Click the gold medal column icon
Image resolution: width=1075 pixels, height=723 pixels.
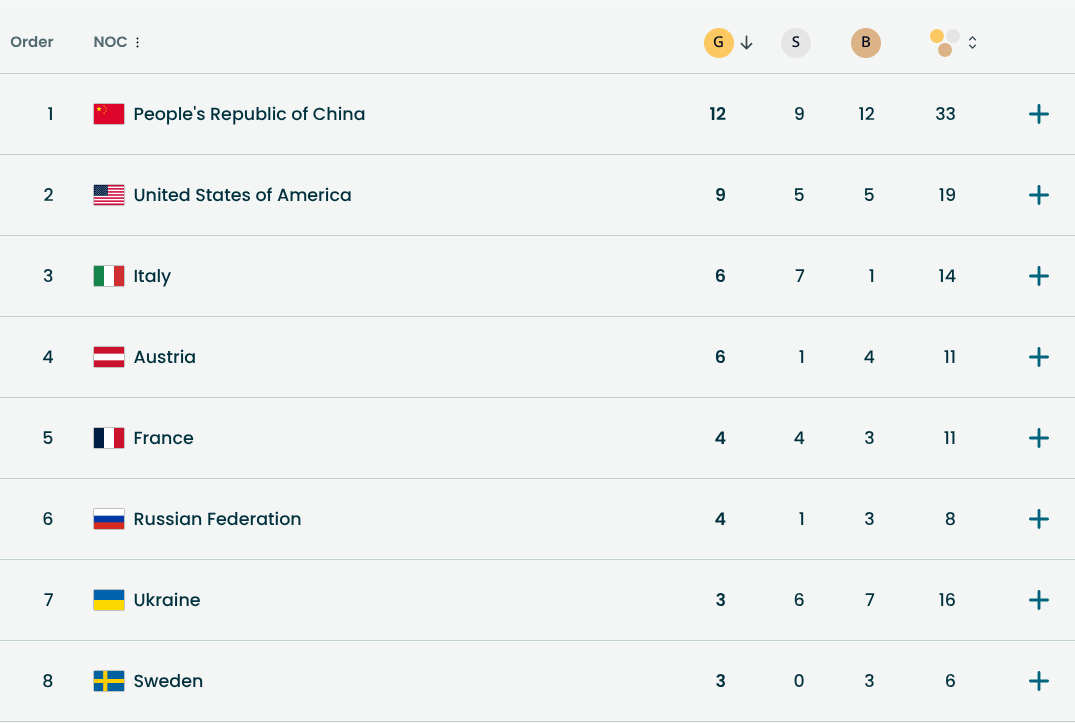pos(718,42)
